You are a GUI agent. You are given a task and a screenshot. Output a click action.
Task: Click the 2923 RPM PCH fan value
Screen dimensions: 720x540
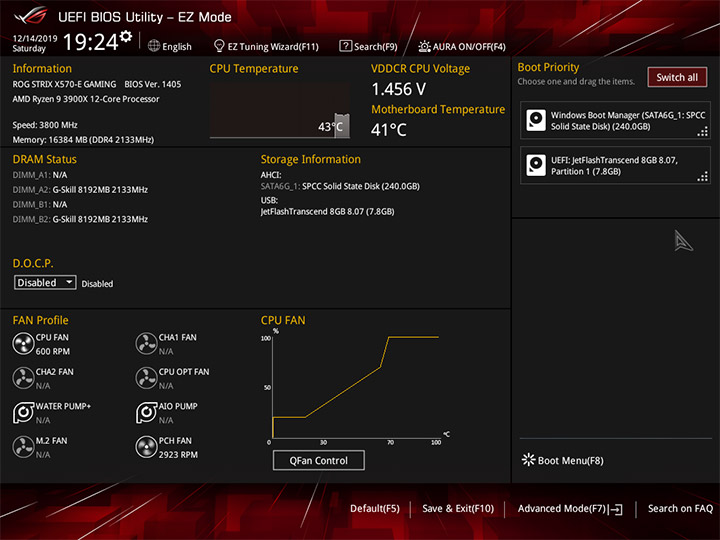point(178,455)
